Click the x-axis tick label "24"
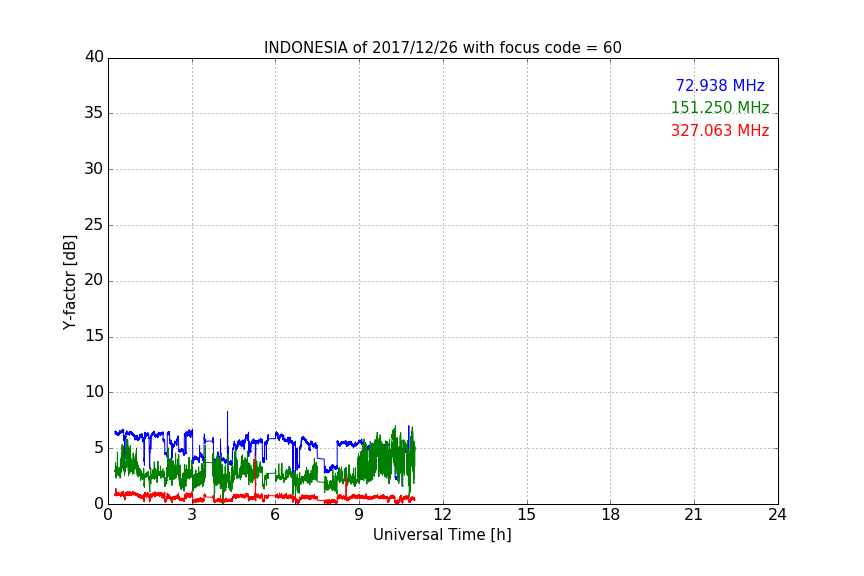The height and width of the screenshot is (576, 864). tap(777, 515)
